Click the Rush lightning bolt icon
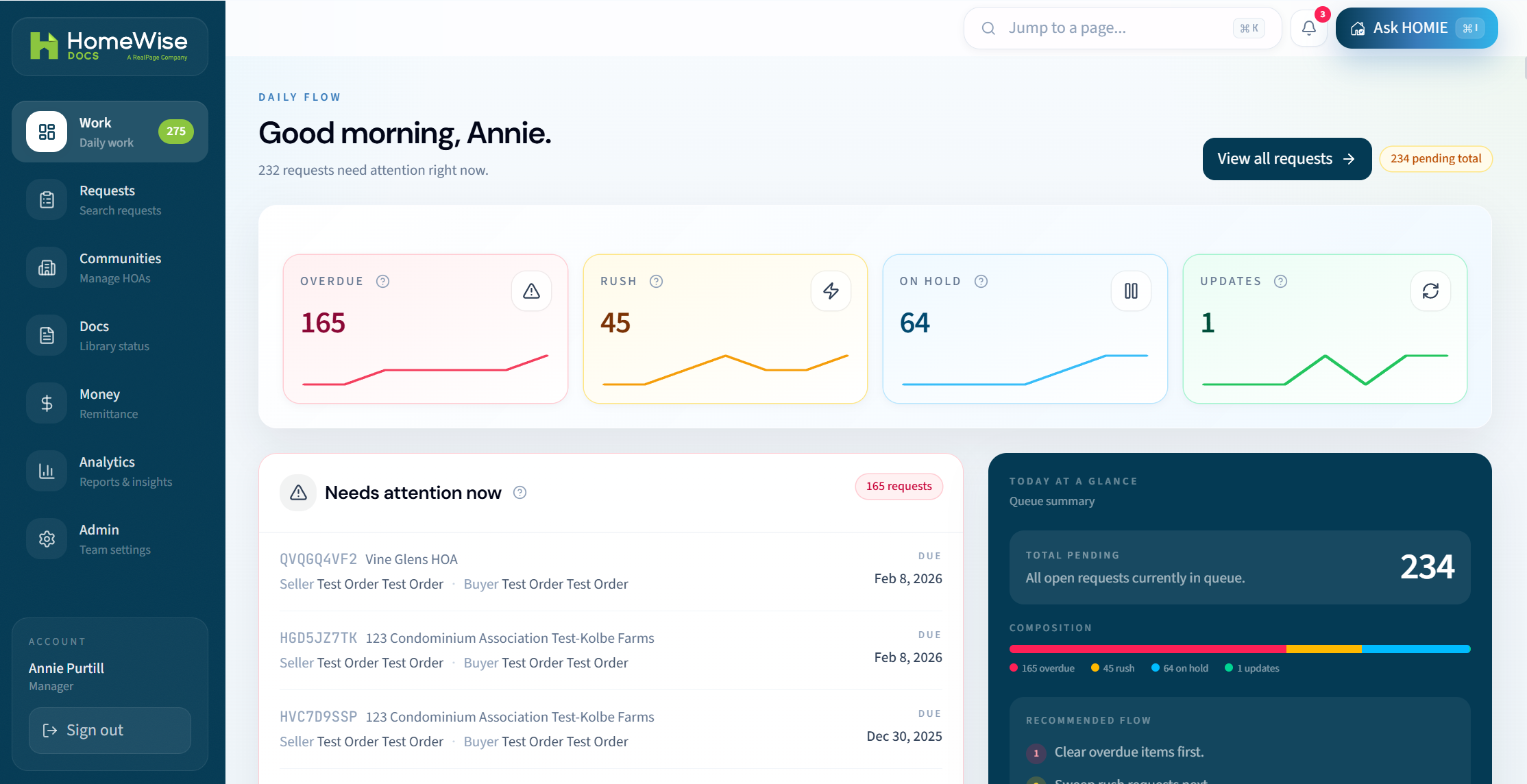Image resolution: width=1527 pixels, height=784 pixels. point(831,291)
